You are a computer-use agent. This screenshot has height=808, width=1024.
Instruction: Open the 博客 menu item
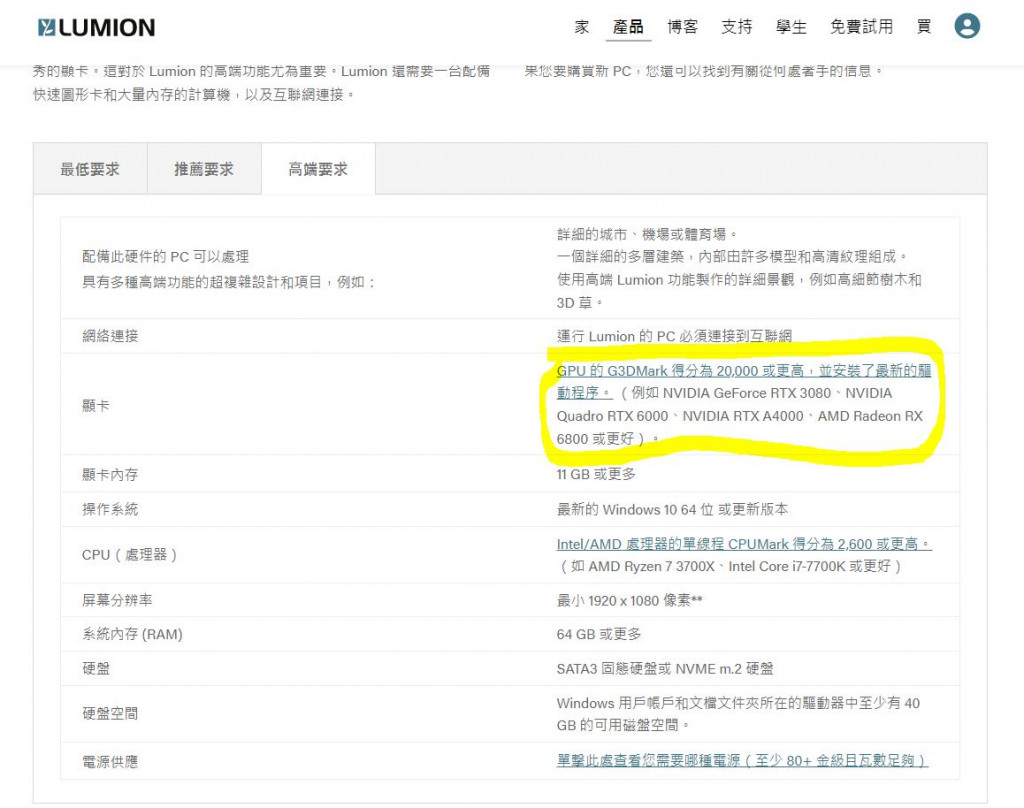682,27
